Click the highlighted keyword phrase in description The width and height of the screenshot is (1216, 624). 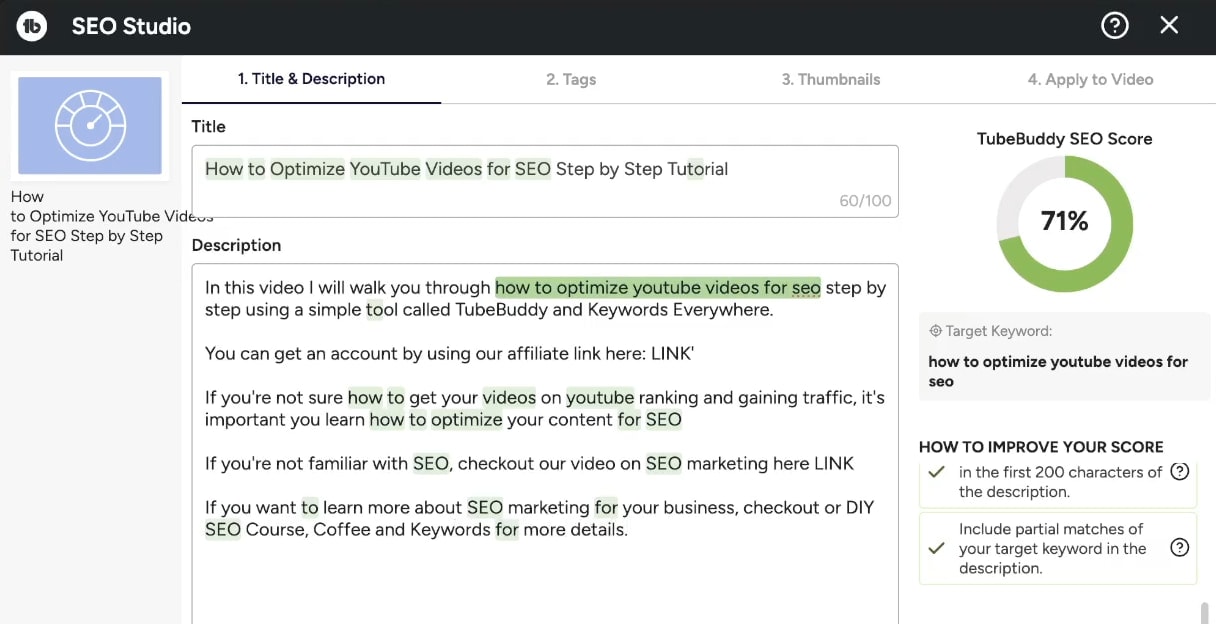pos(658,288)
